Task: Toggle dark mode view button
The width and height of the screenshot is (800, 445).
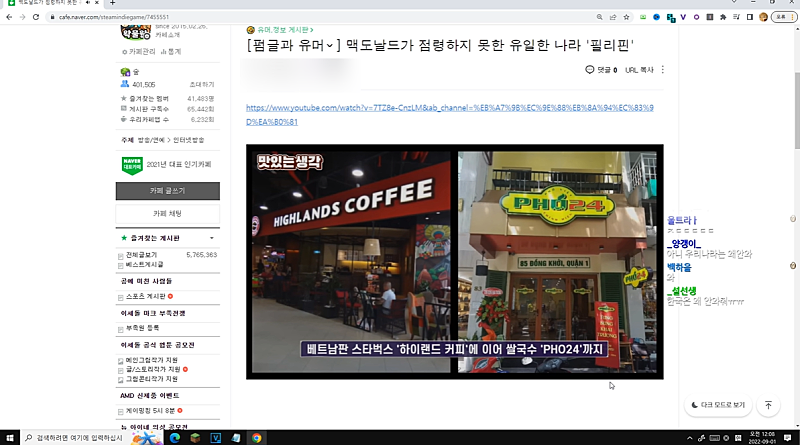Action: click(x=718, y=405)
